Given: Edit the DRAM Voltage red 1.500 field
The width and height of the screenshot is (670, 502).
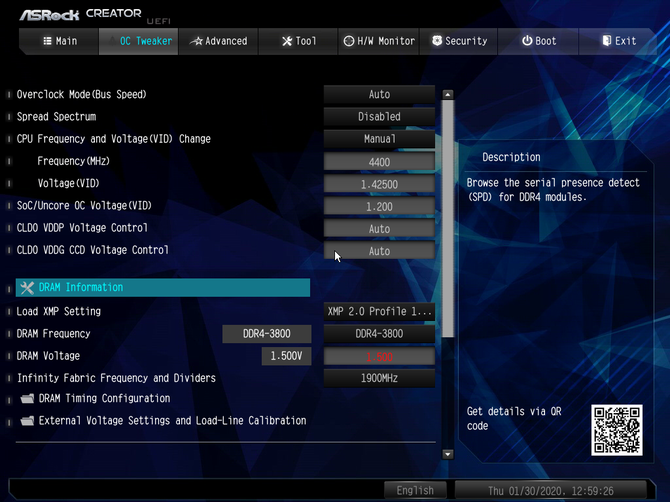Looking at the screenshot, I should tap(379, 357).
